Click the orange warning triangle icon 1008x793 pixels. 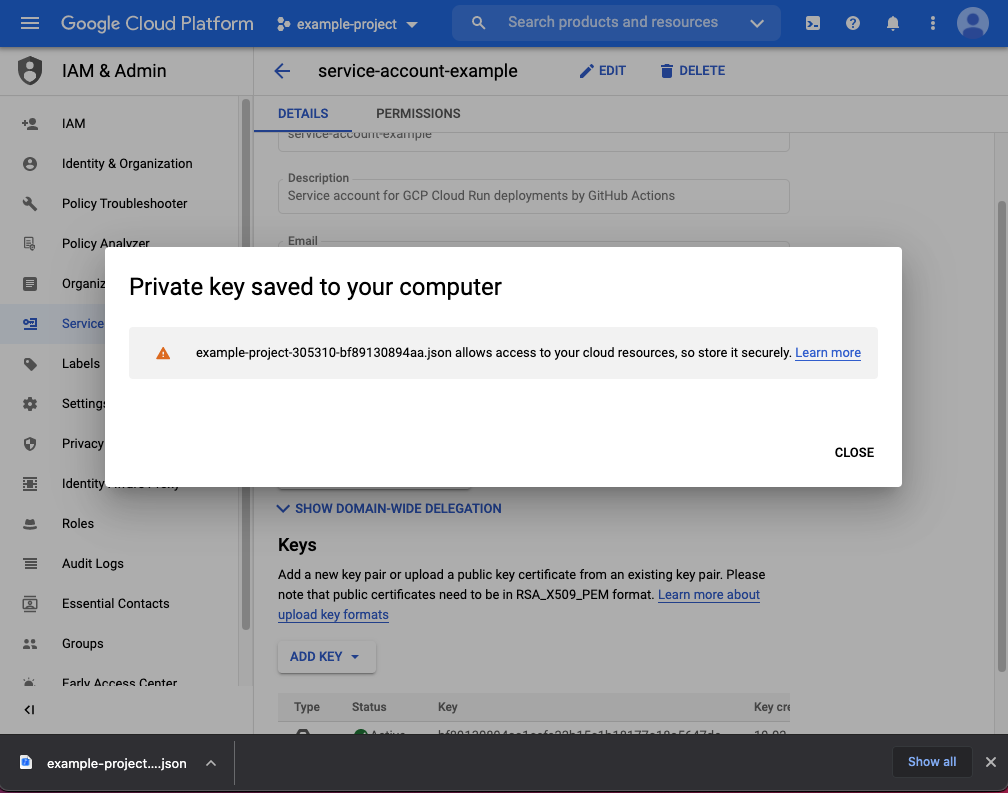tap(163, 353)
